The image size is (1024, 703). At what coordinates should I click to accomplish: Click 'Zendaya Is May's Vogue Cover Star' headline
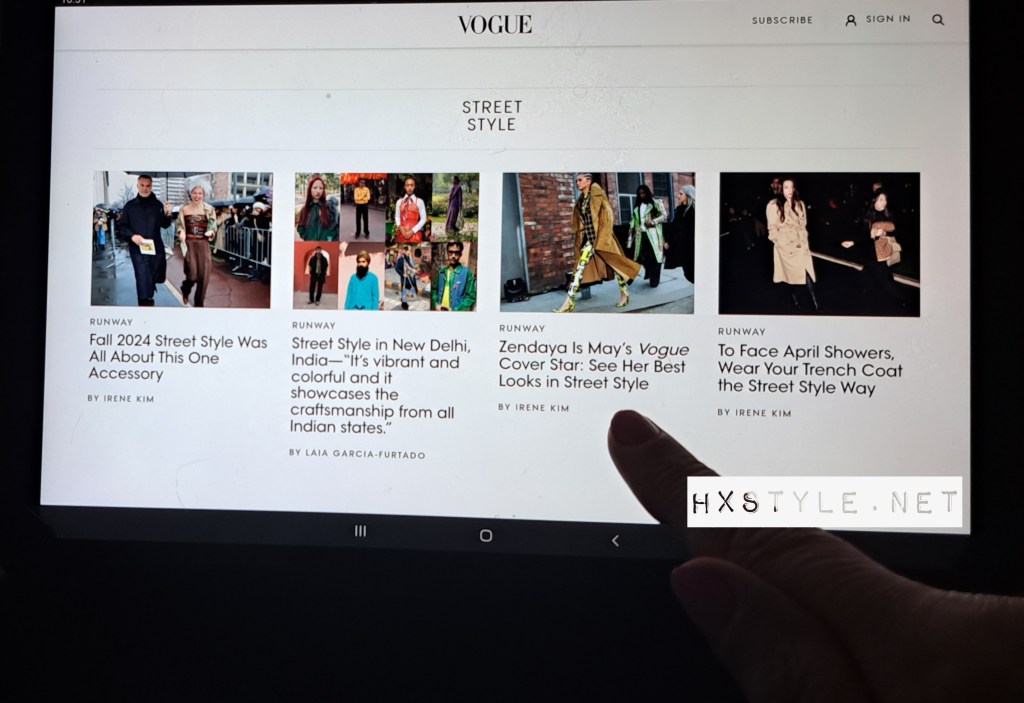(x=593, y=366)
